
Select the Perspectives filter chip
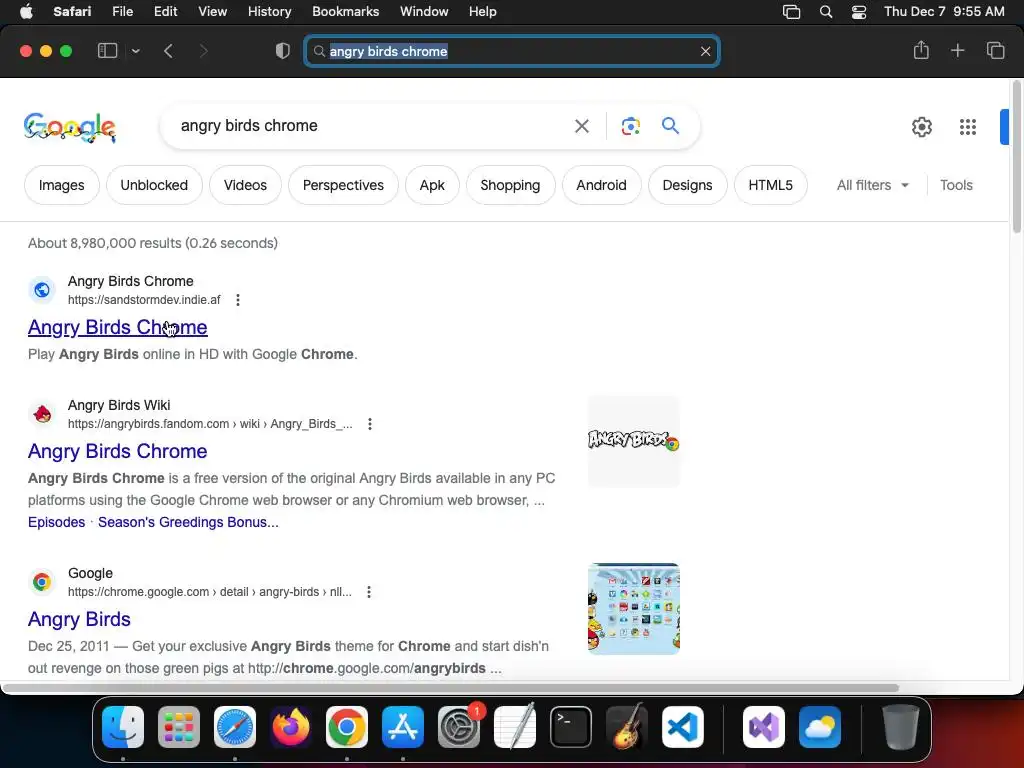343,185
